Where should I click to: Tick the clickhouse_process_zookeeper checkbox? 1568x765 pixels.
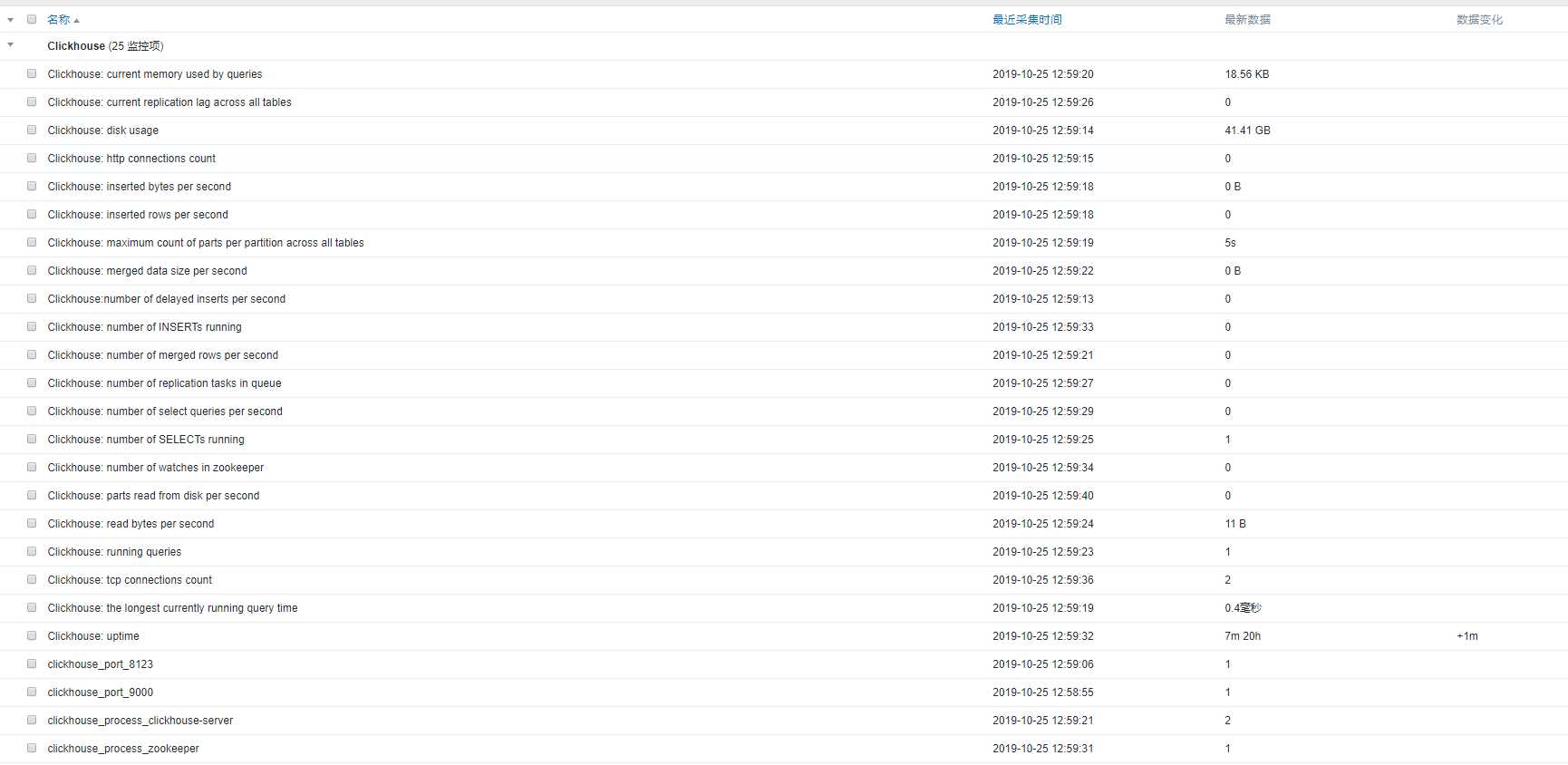32,748
